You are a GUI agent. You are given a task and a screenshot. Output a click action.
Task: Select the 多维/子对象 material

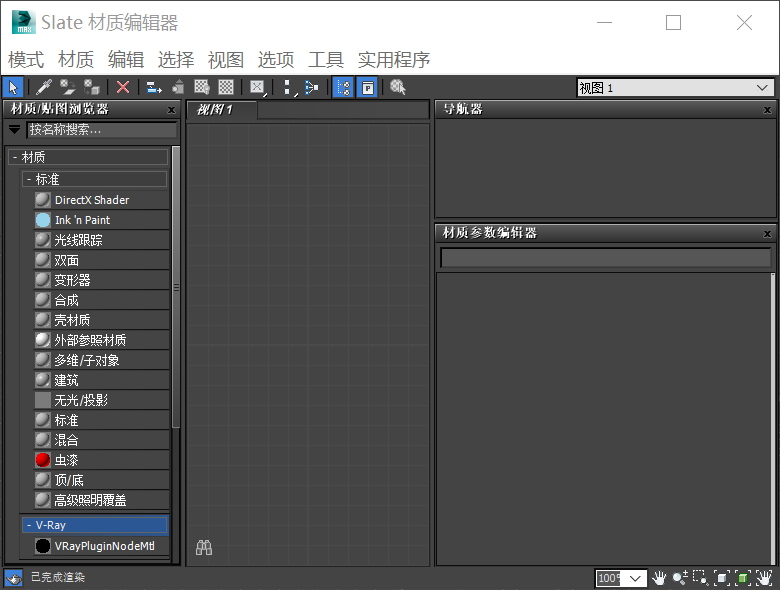coord(101,360)
